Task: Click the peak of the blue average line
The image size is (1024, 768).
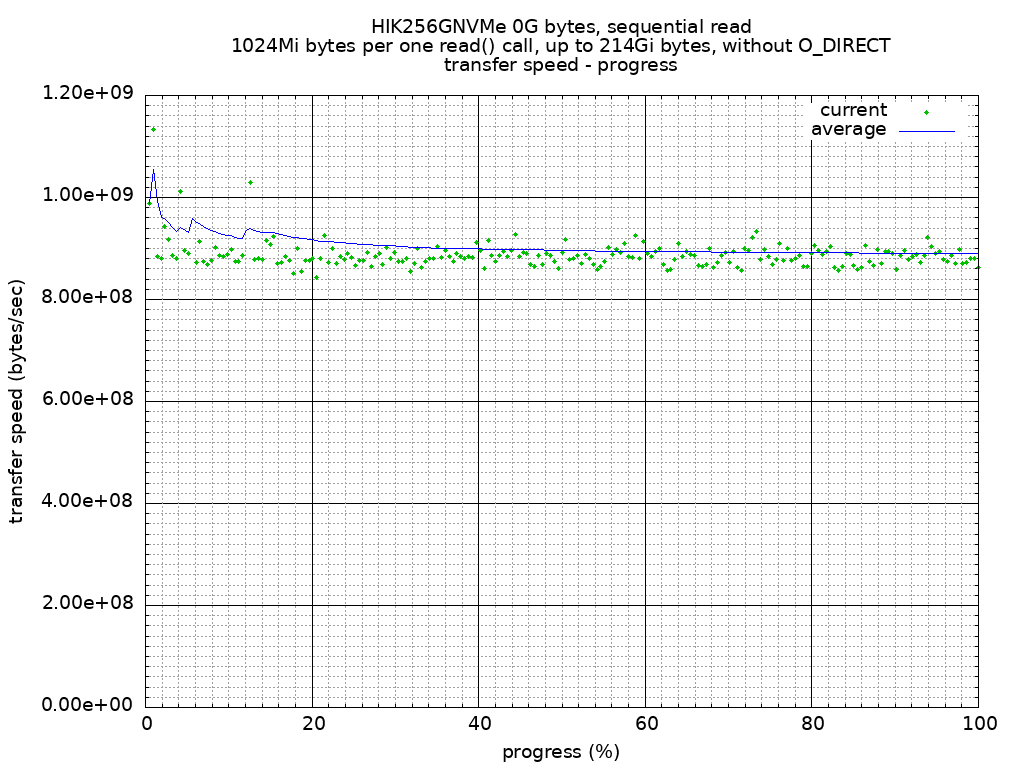Action: 153,172
